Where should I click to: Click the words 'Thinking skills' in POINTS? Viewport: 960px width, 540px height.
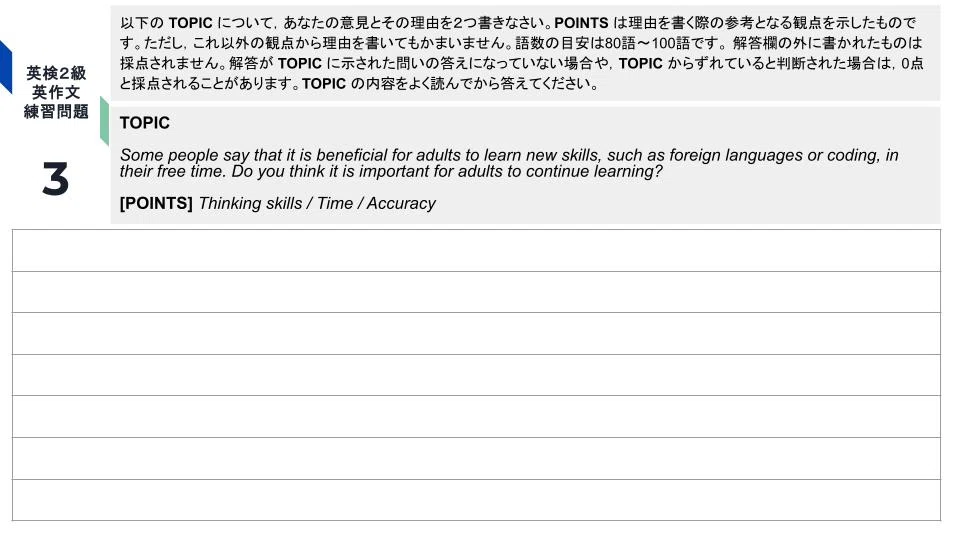(x=250, y=203)
